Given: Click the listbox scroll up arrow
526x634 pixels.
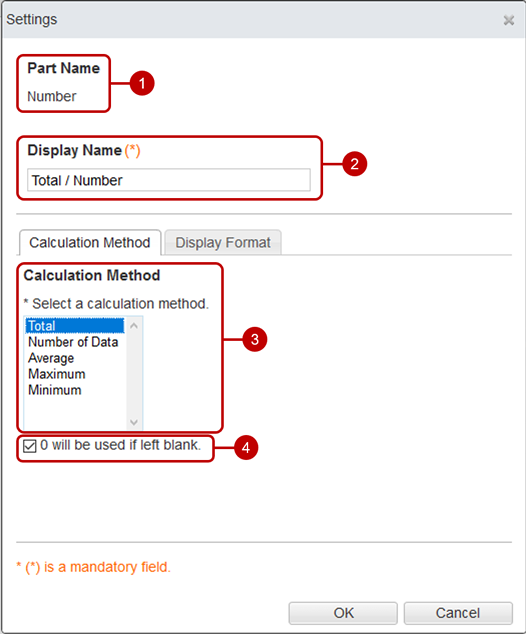Looking at the screenshot, I should point(134,325).
